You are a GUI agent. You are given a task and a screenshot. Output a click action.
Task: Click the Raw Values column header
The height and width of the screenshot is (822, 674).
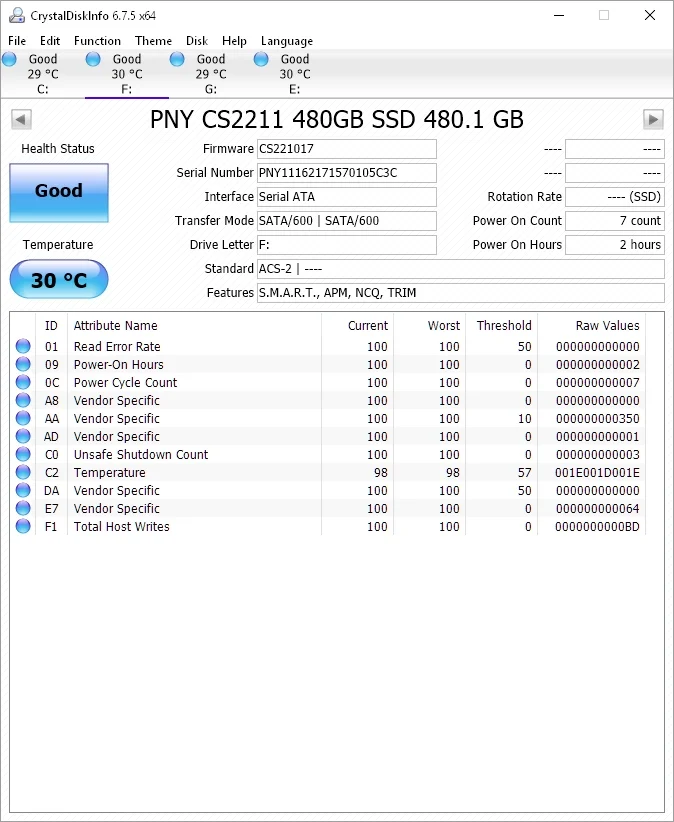point(591,326)
